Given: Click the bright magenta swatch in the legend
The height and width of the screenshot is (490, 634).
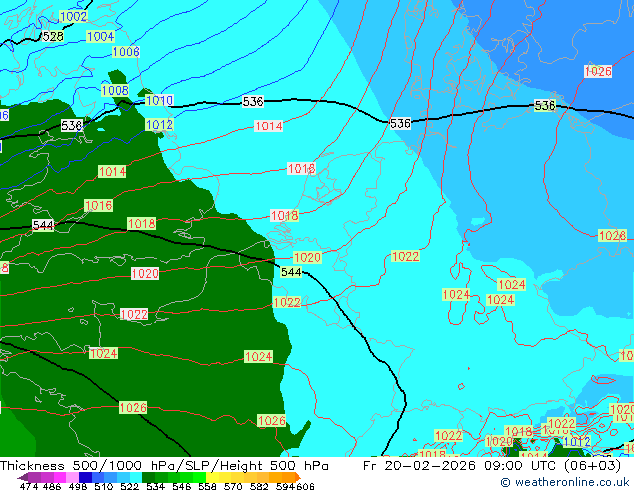Looking at the screenshot, I should tap(60, 477).
